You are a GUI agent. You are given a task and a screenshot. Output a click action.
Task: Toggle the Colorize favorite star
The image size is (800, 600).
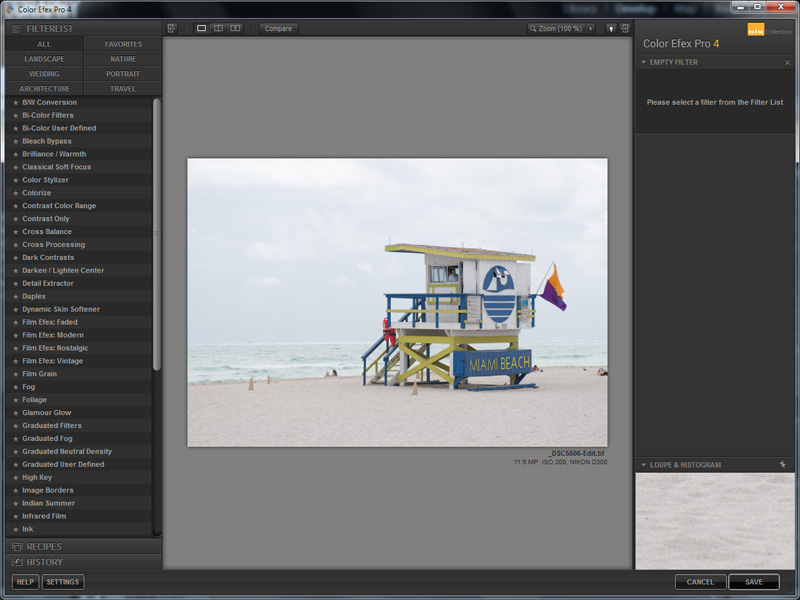(x=16, y=193)
